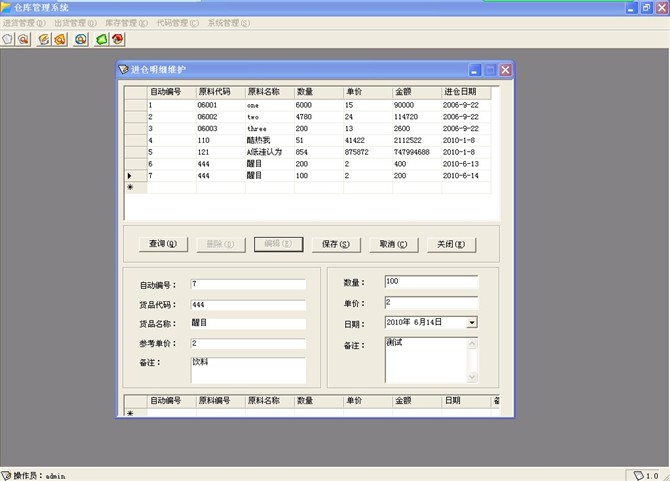The height and width of the screenshot is (481, 670).
Task: Click the 原料名称 column header in upper grid
Action: pyautogui.click(x=270, y=92)
